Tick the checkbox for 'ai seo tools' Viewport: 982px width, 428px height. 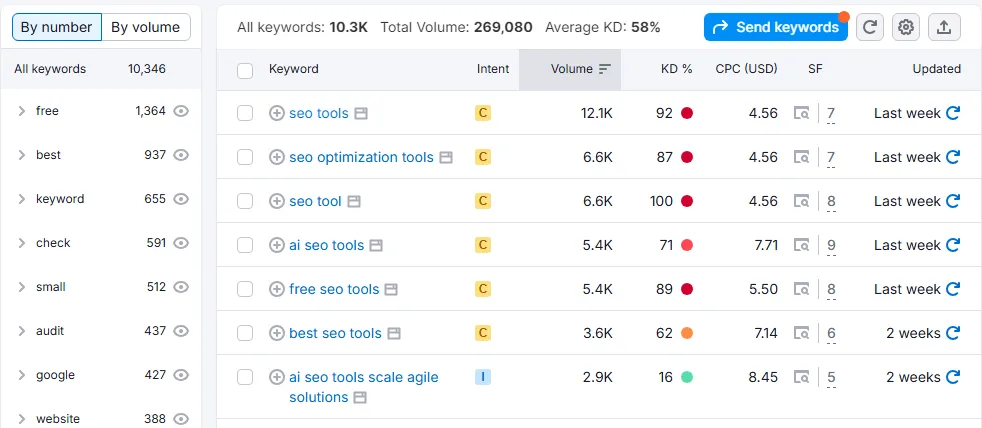[245, 245]
